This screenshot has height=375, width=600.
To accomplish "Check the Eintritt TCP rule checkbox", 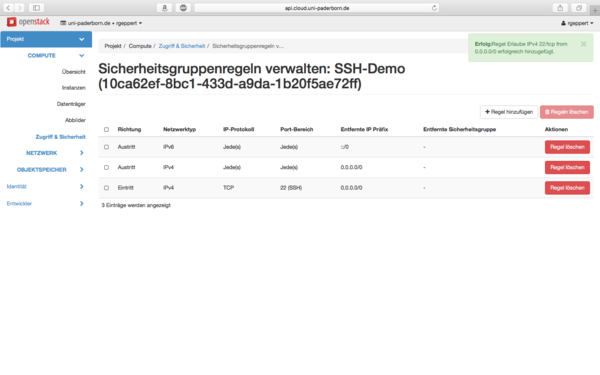I will coord(106,188).
